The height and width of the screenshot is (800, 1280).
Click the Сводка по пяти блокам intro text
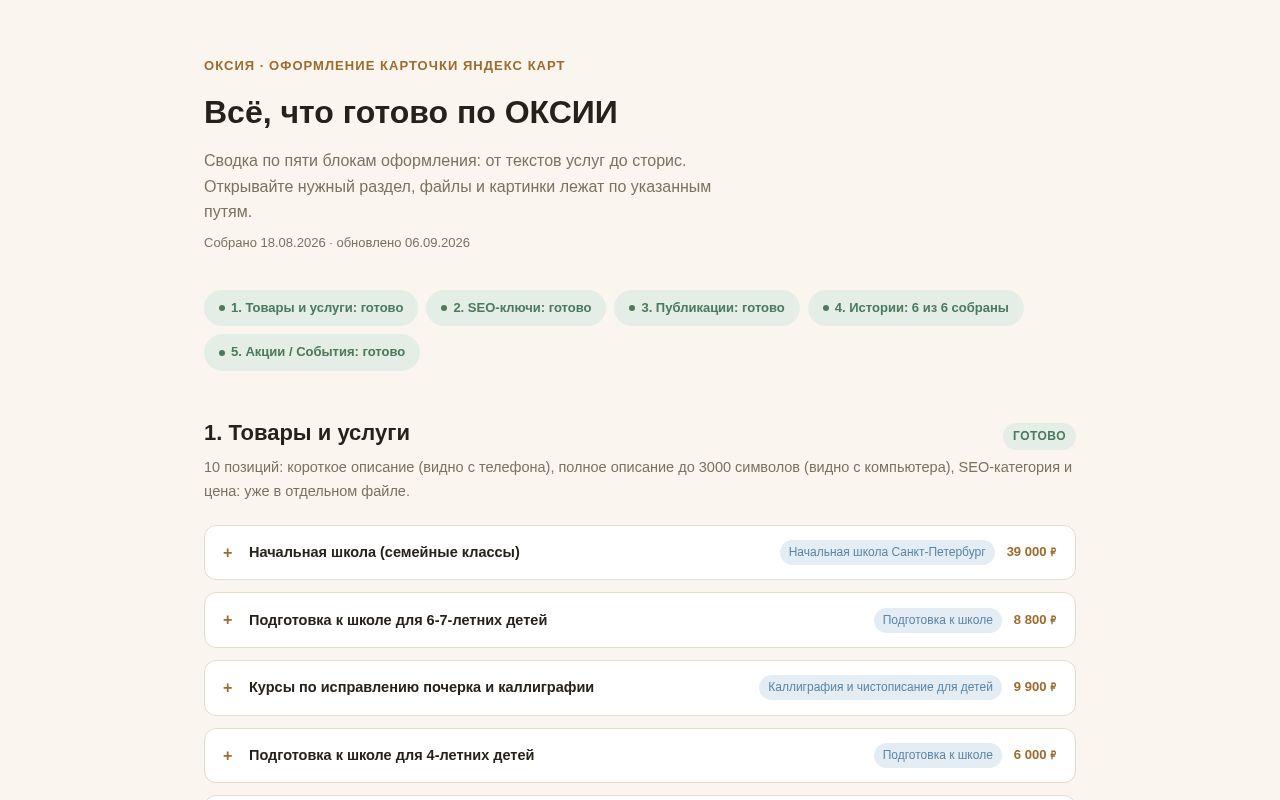pos(458,186)
